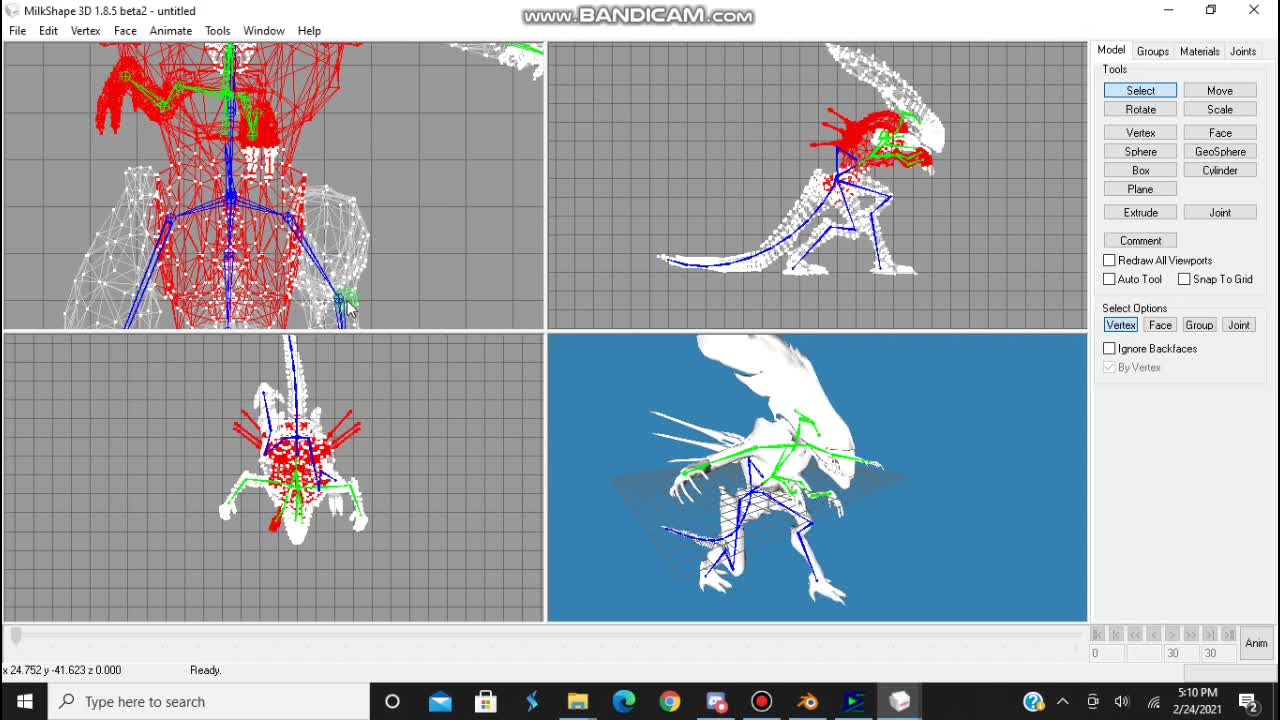This screenshot has width=1280, height=720.
Task: Activate the Extrude tool
Action: coord(1139,212)
